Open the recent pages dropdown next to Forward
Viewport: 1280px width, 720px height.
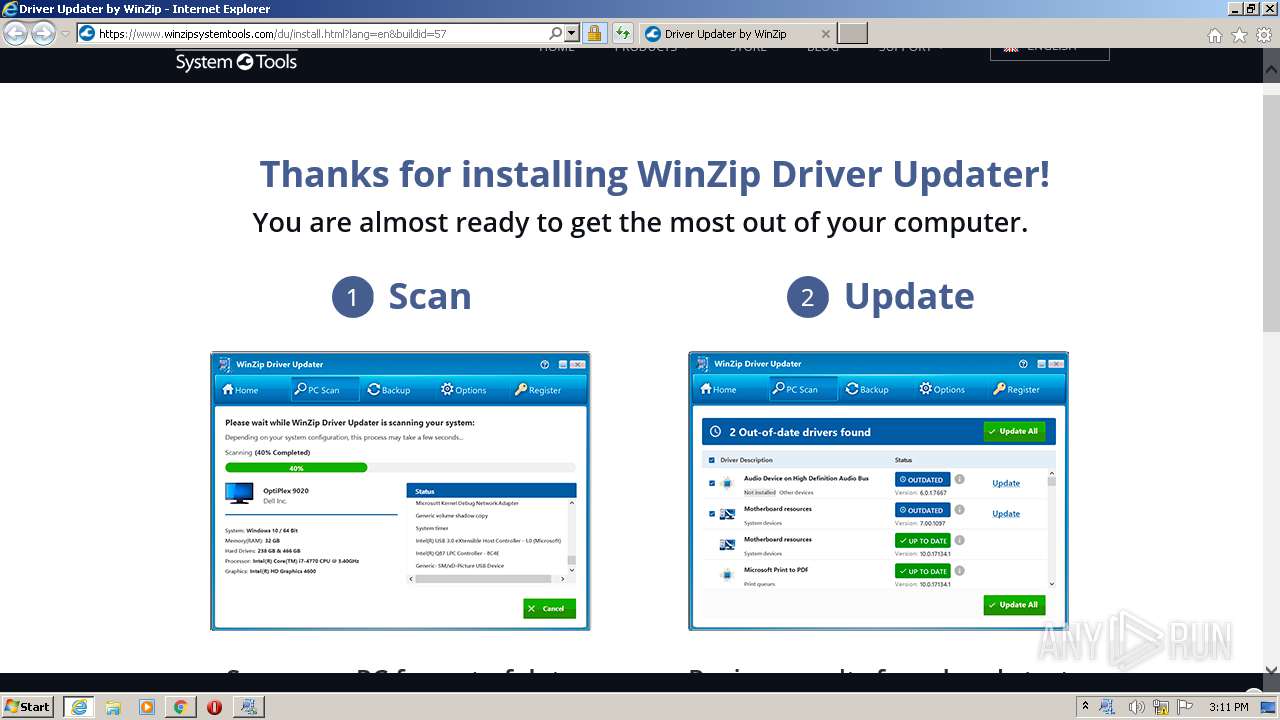65,34
